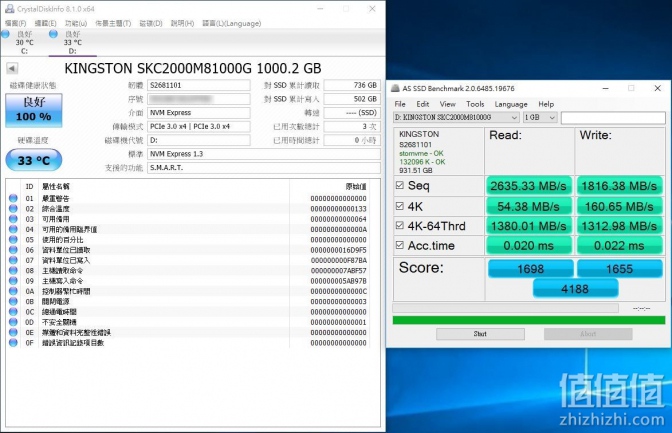This screenshot has height=433, width=672.
Task: Click the previous disk arrow in CrystalDiskInfo
Action: pyautogui.click(x=12, y=69)
